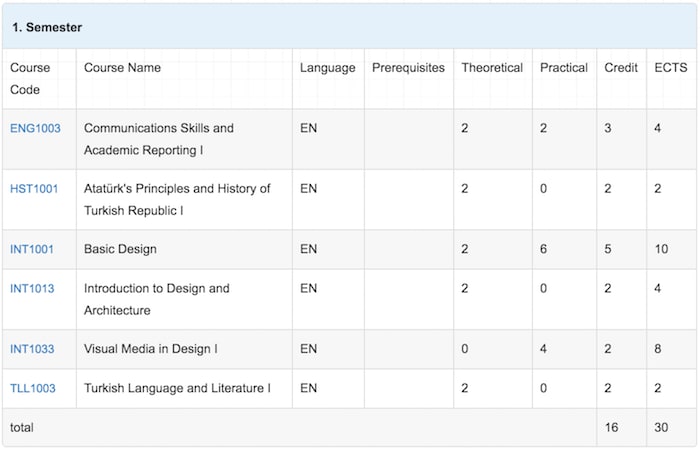Open the INT1033 course link
Screen dimensions: 700x450
(x=32, y=349)
